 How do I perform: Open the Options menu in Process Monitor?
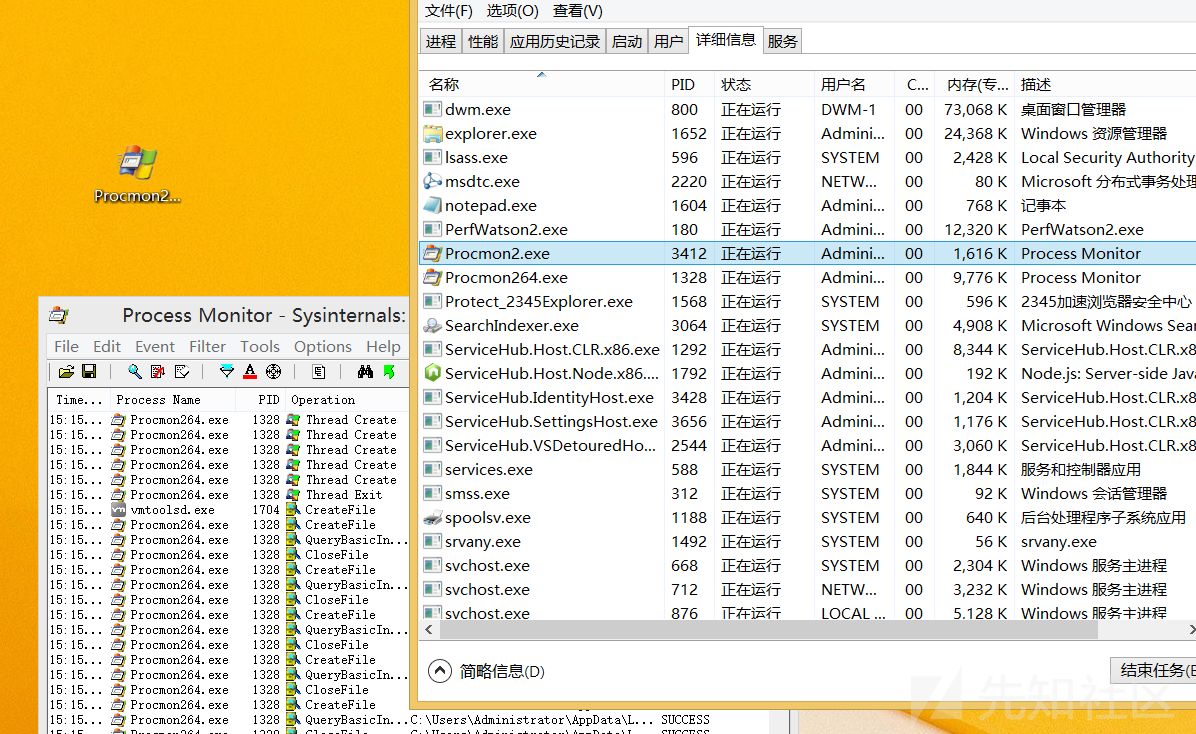point(323,346)
